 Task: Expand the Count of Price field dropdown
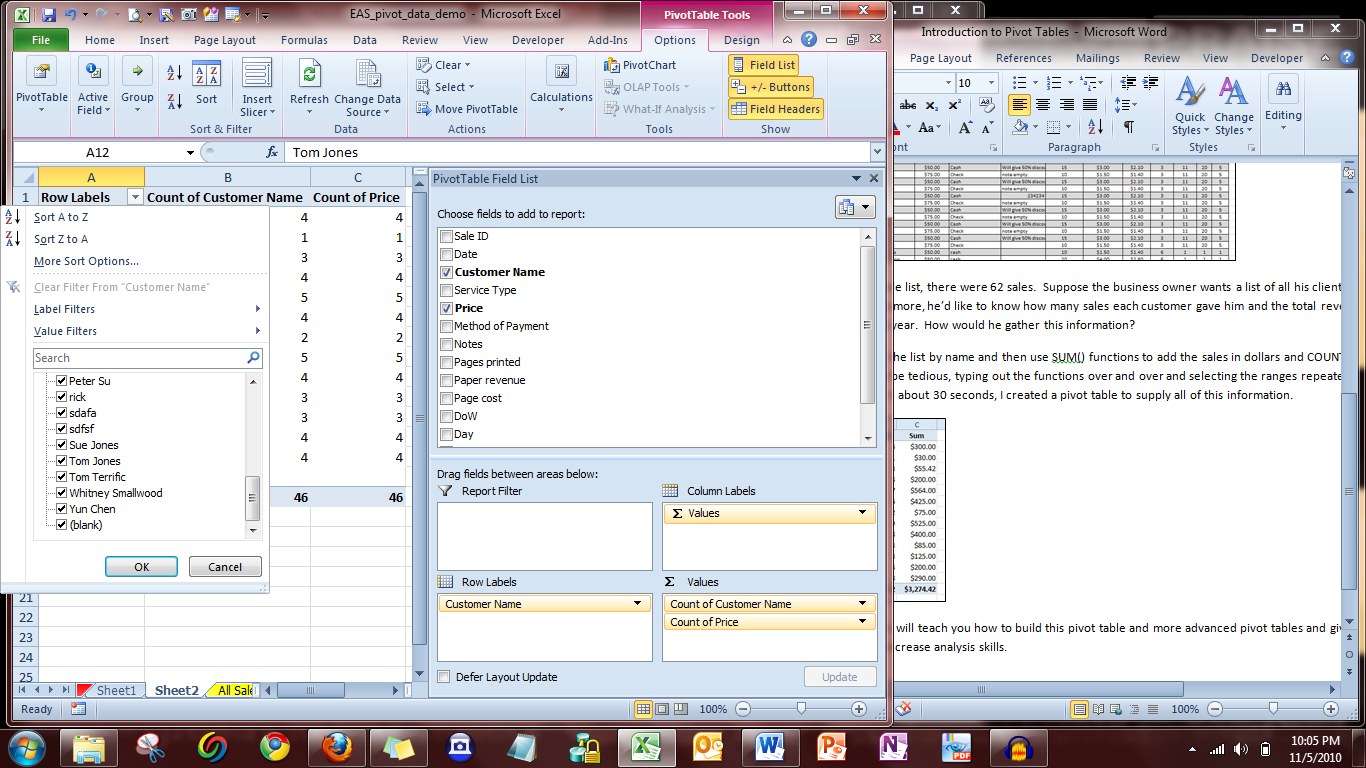click(x=862, y=622)
